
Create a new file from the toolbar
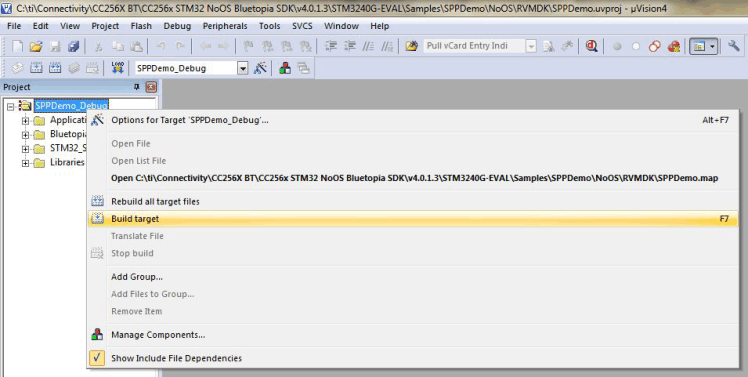click(x=17, y=46)
